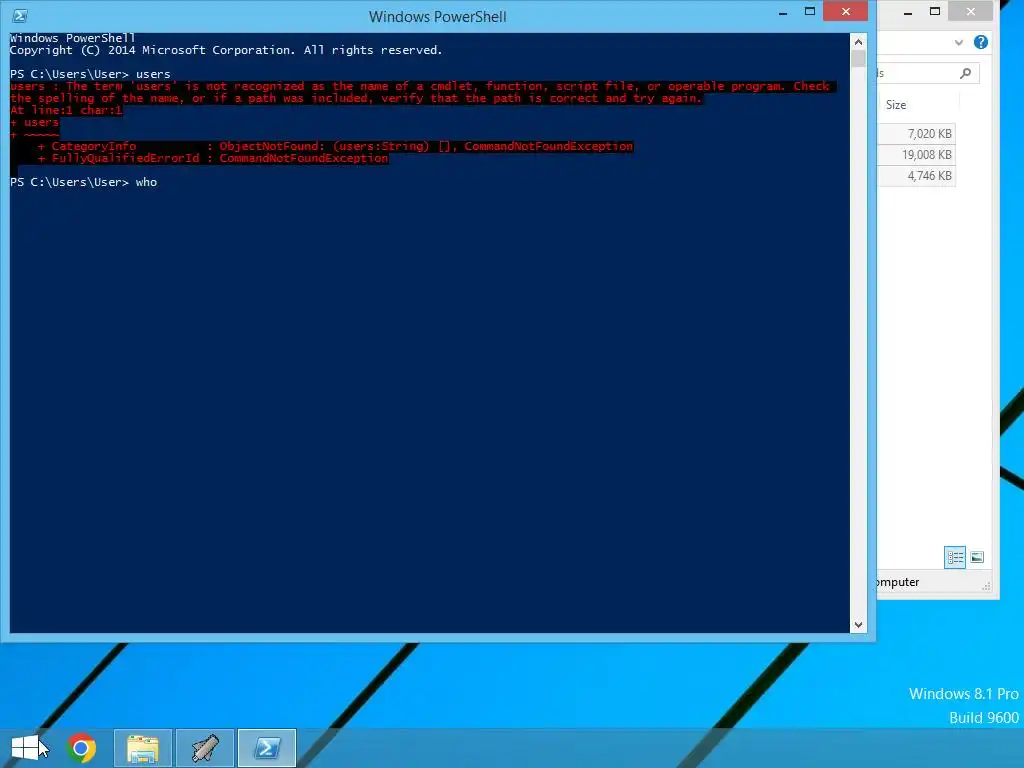Minimize the Windows PowerShell window
Screen dimensions: 1024x768
pyautogui.click(x=782, y=12)
